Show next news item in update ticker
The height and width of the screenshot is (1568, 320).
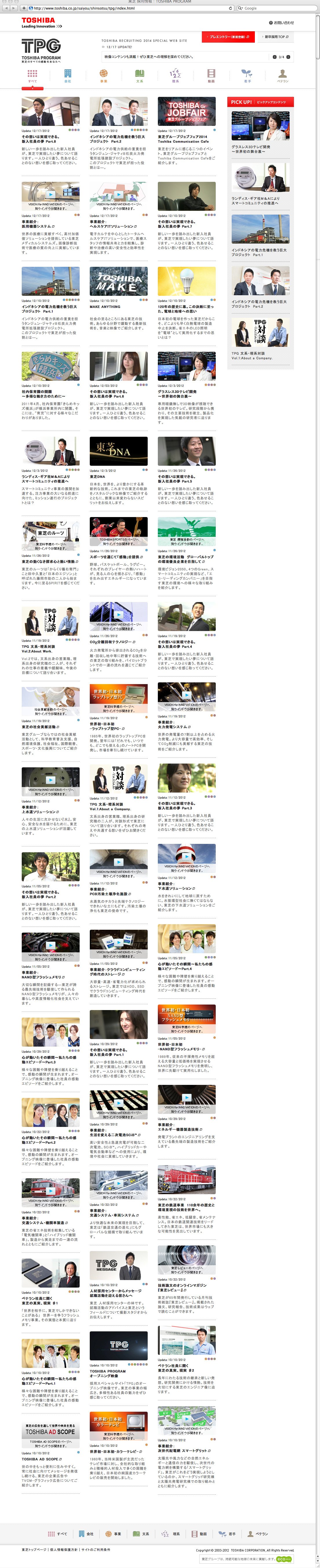pos(288,57)
